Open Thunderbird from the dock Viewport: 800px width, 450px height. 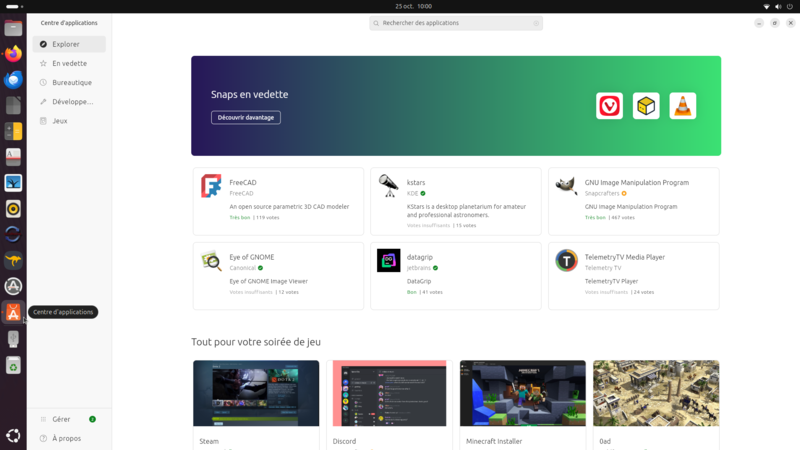click(13, 80)
